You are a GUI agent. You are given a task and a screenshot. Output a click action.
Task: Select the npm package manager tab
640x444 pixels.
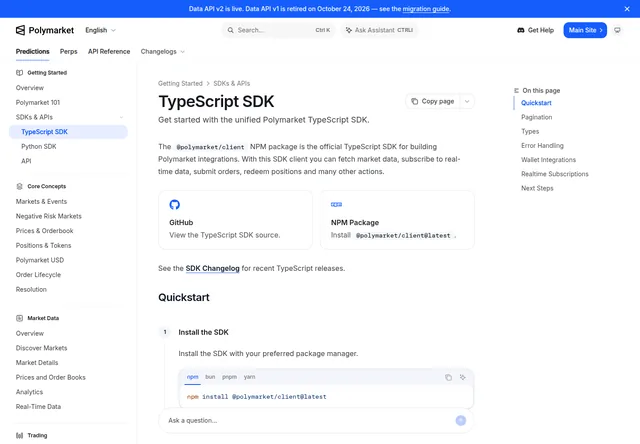click(x=192, y=377)
